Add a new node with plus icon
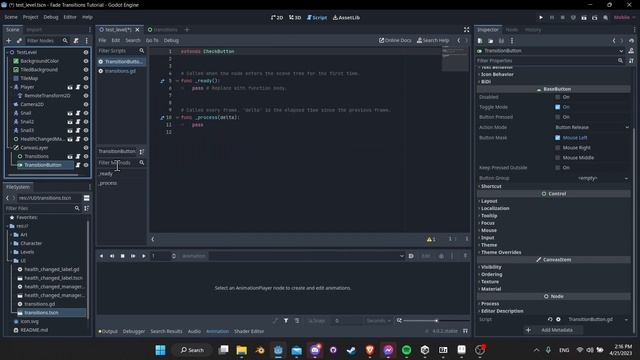Screen dimensions: 640x360 pos(9,41)
